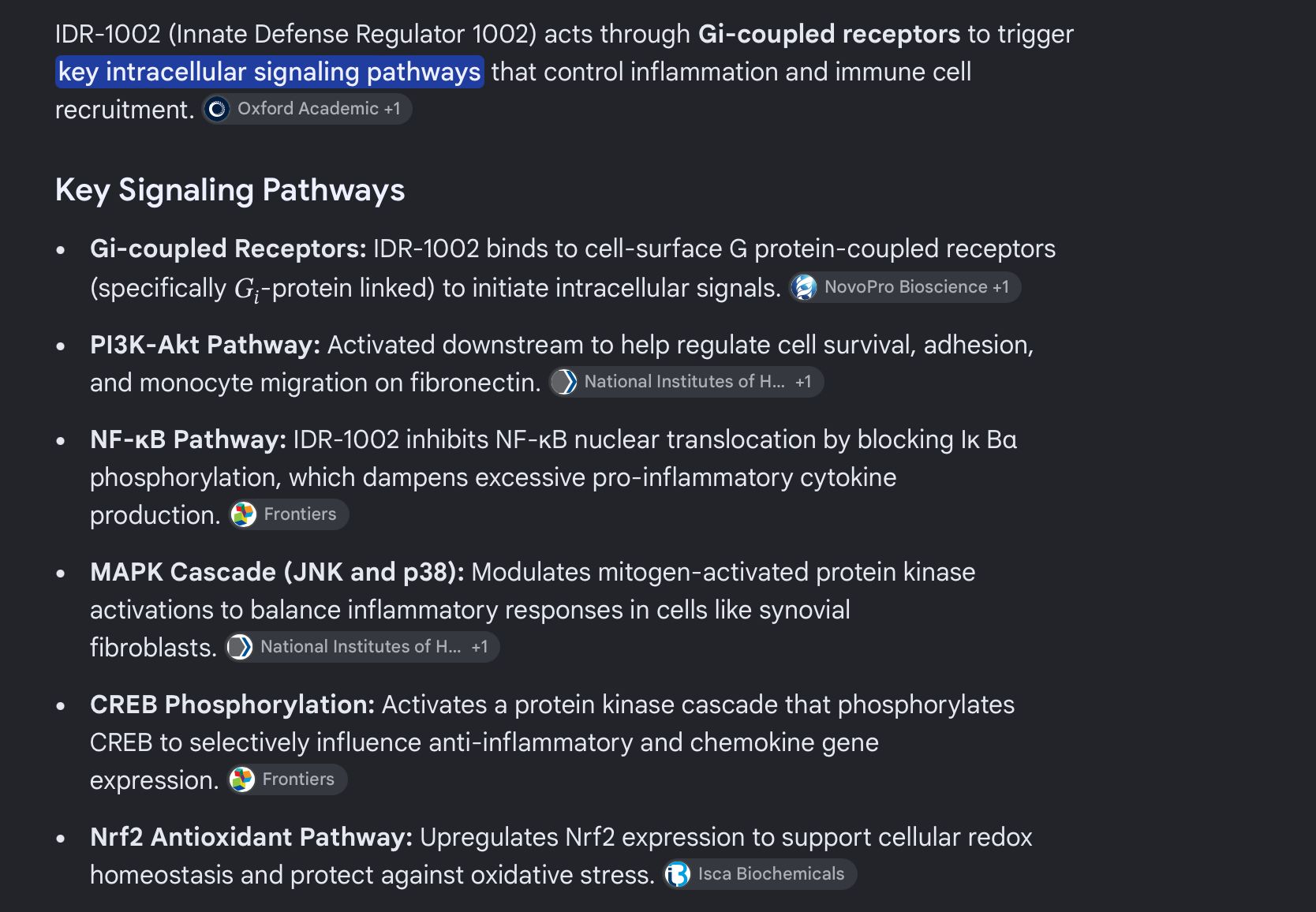This screenshot has width=1316, height=912.
Task: Open the NovoPro Bioscience +1 citation chip
Action: click(x=905, y=287)
